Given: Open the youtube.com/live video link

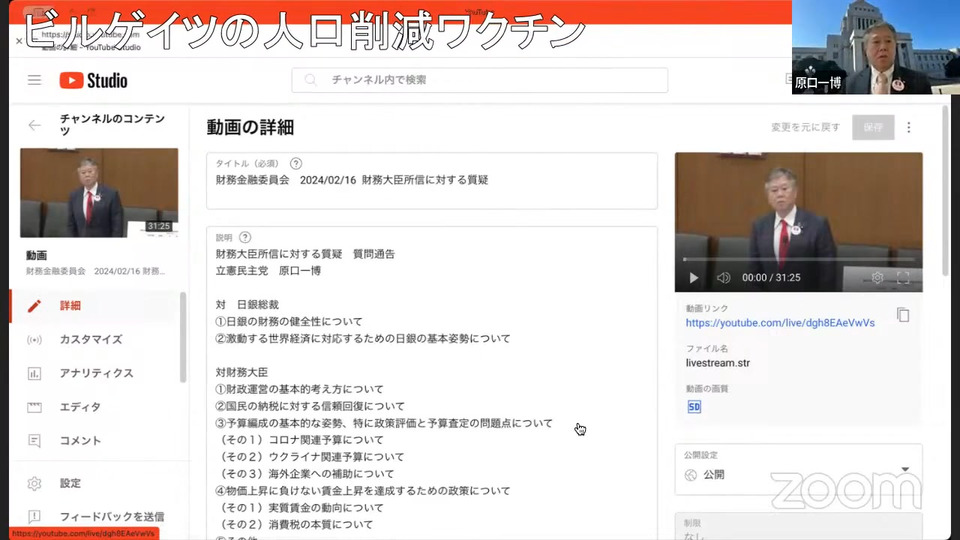Looking at the screenshot, I should coord(780,323).
